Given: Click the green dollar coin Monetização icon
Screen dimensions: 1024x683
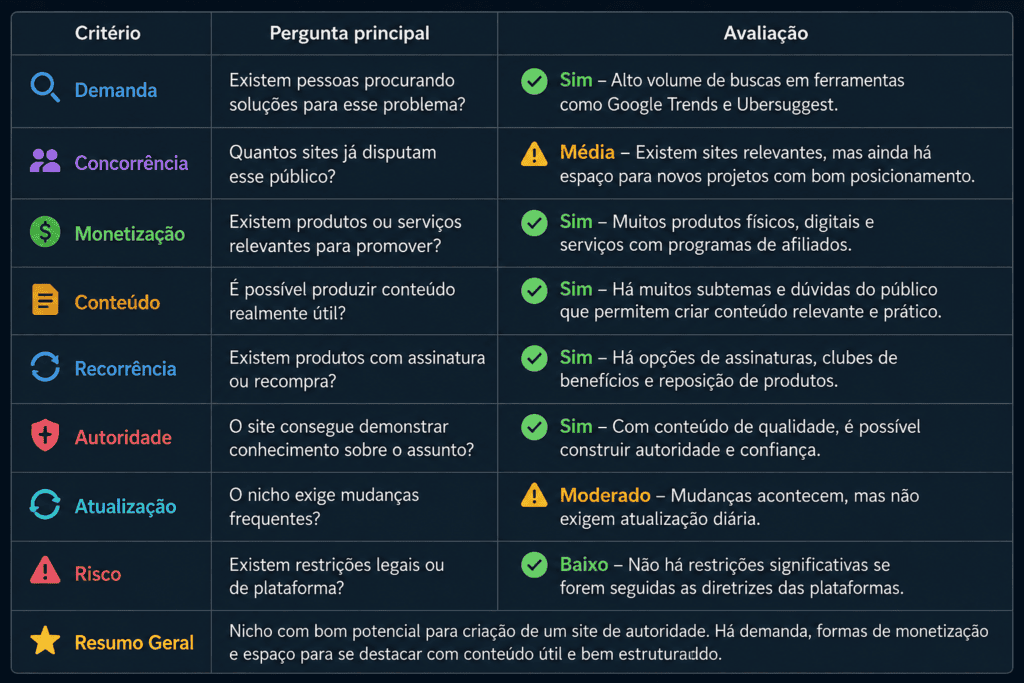Looking at the screenshot, I should pyautogui.click(x=45, y=232).
